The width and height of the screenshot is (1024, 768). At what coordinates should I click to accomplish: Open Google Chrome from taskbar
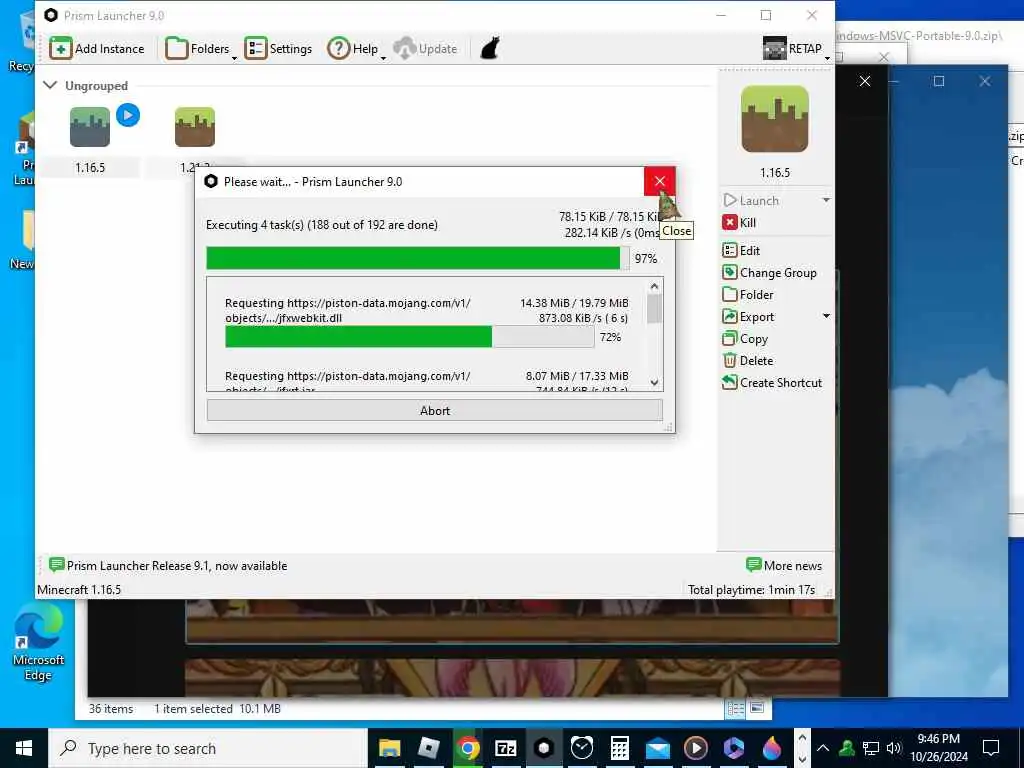click(467, 748)
